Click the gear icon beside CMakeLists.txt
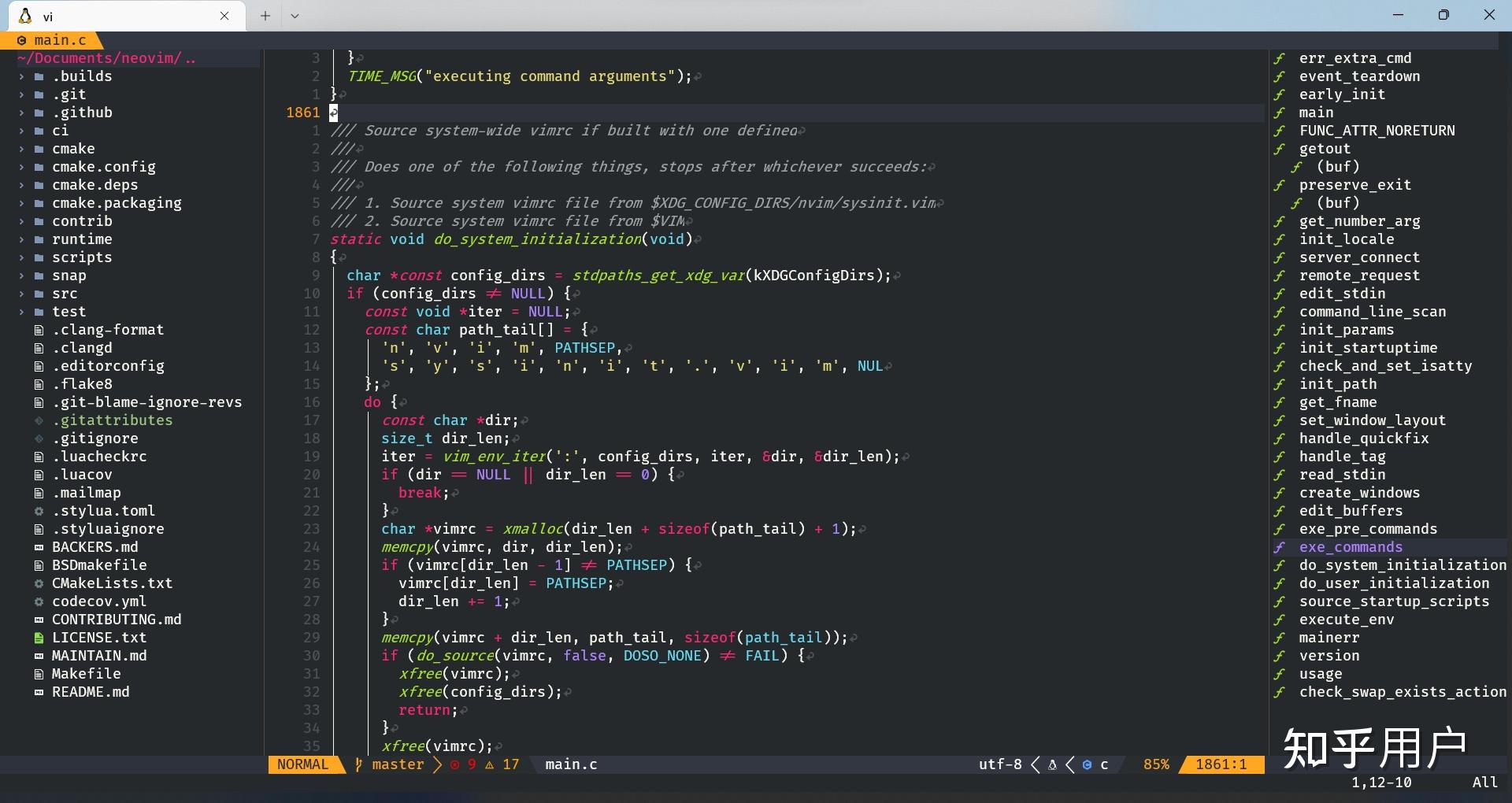The height and width of the screenshot is (803, 1512). coord(39,583)
